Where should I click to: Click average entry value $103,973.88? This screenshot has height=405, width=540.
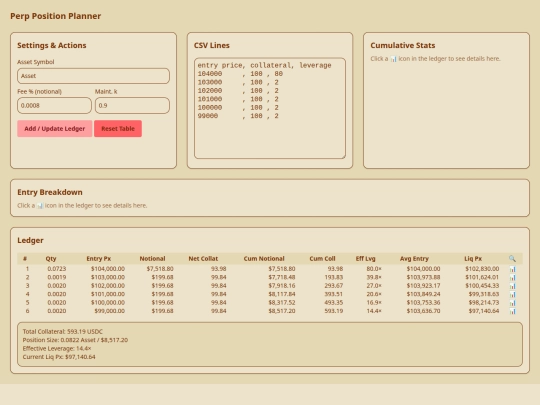(x=423, y=277)
